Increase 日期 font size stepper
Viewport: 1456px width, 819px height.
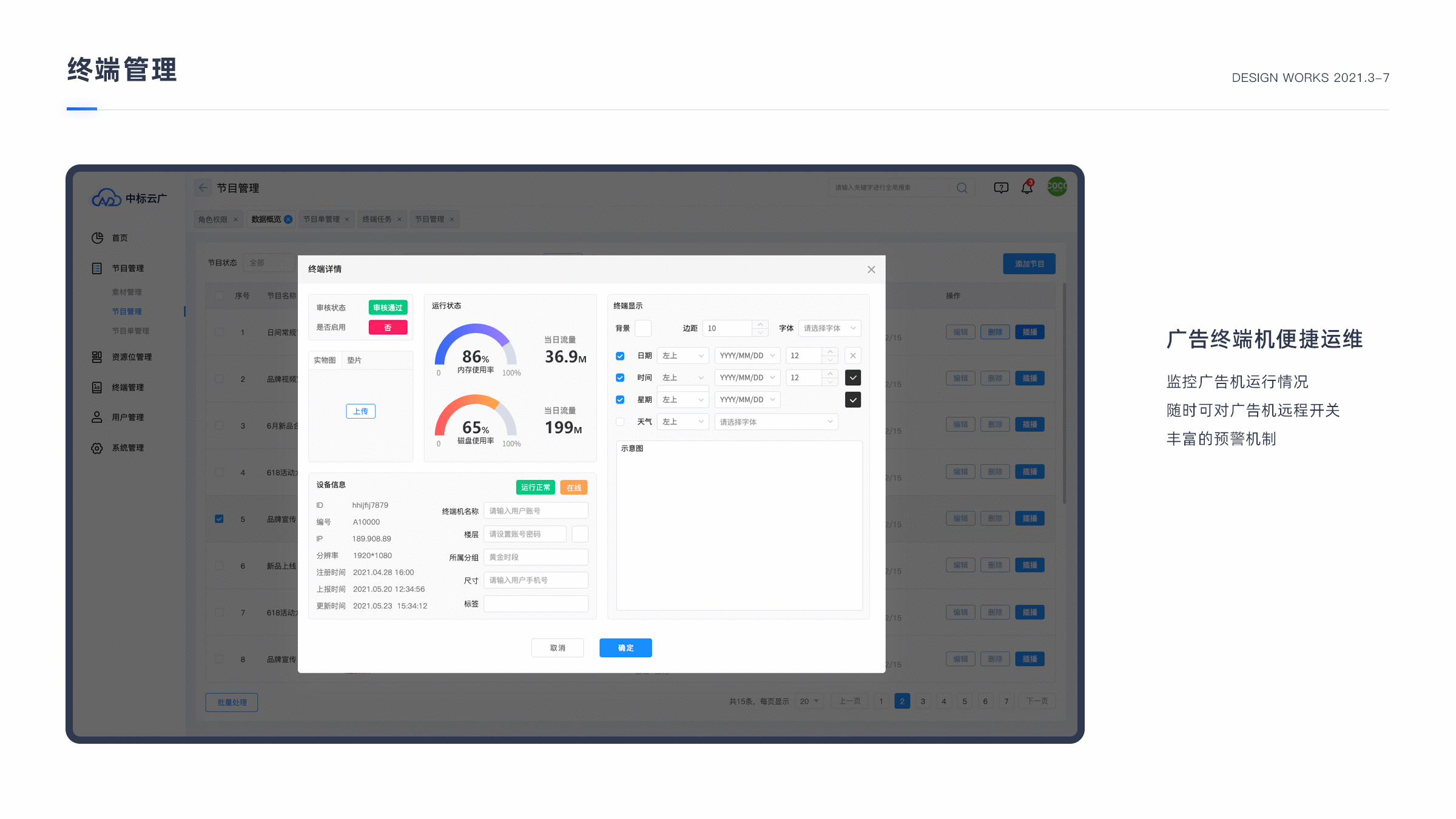[x=831, y=351]
